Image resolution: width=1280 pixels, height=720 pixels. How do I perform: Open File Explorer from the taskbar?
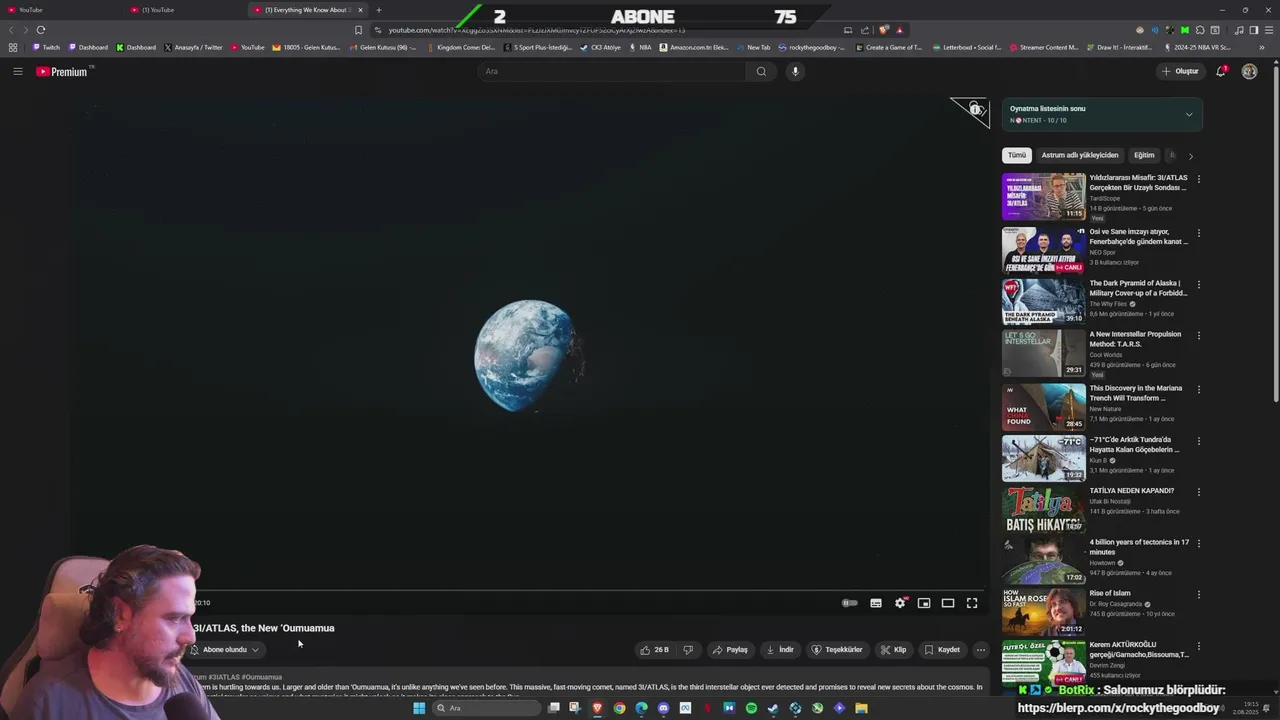coord(861,708)
